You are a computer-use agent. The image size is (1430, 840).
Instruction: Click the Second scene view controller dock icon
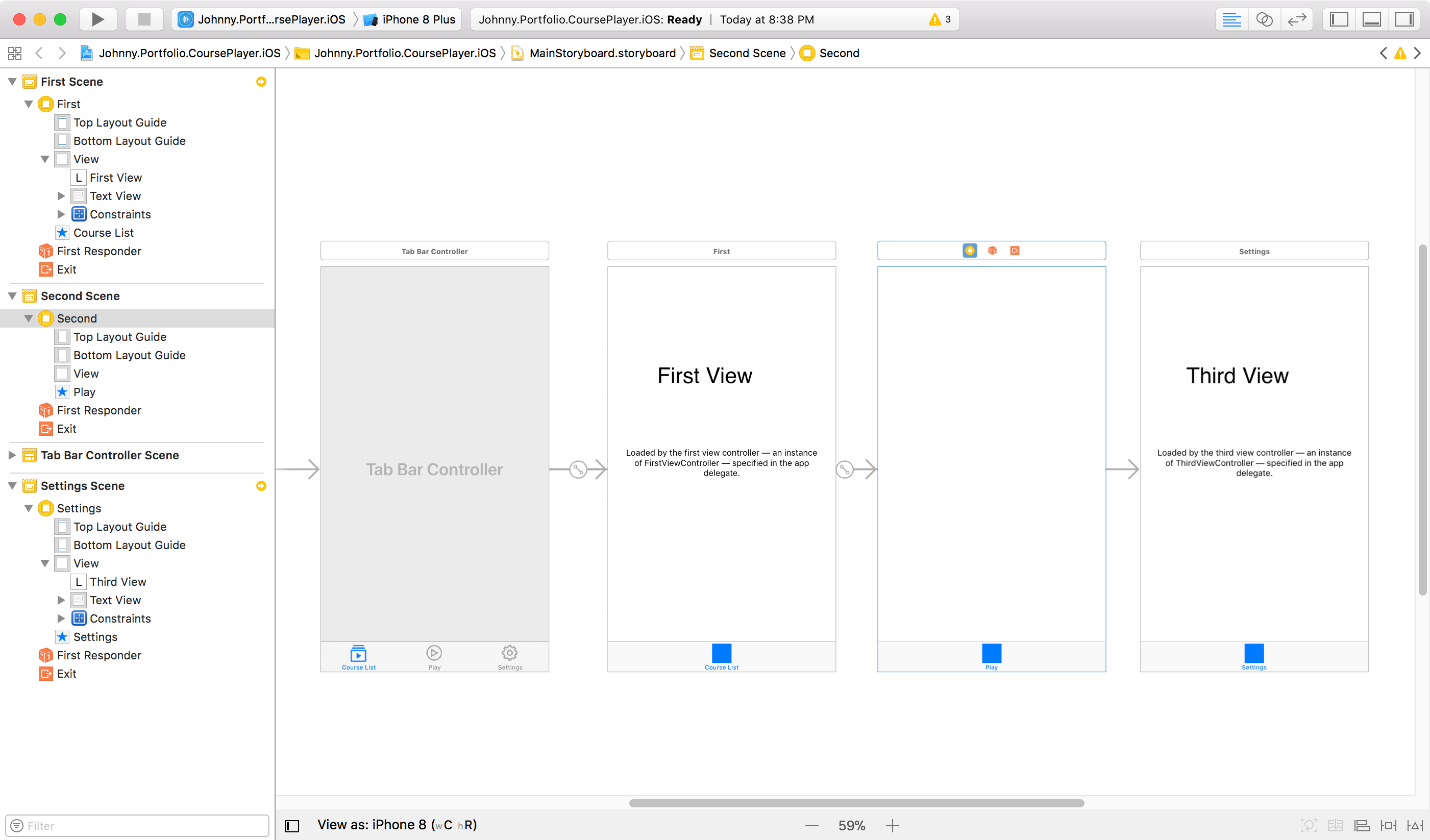pyautogui.click(x=970, y=250)
